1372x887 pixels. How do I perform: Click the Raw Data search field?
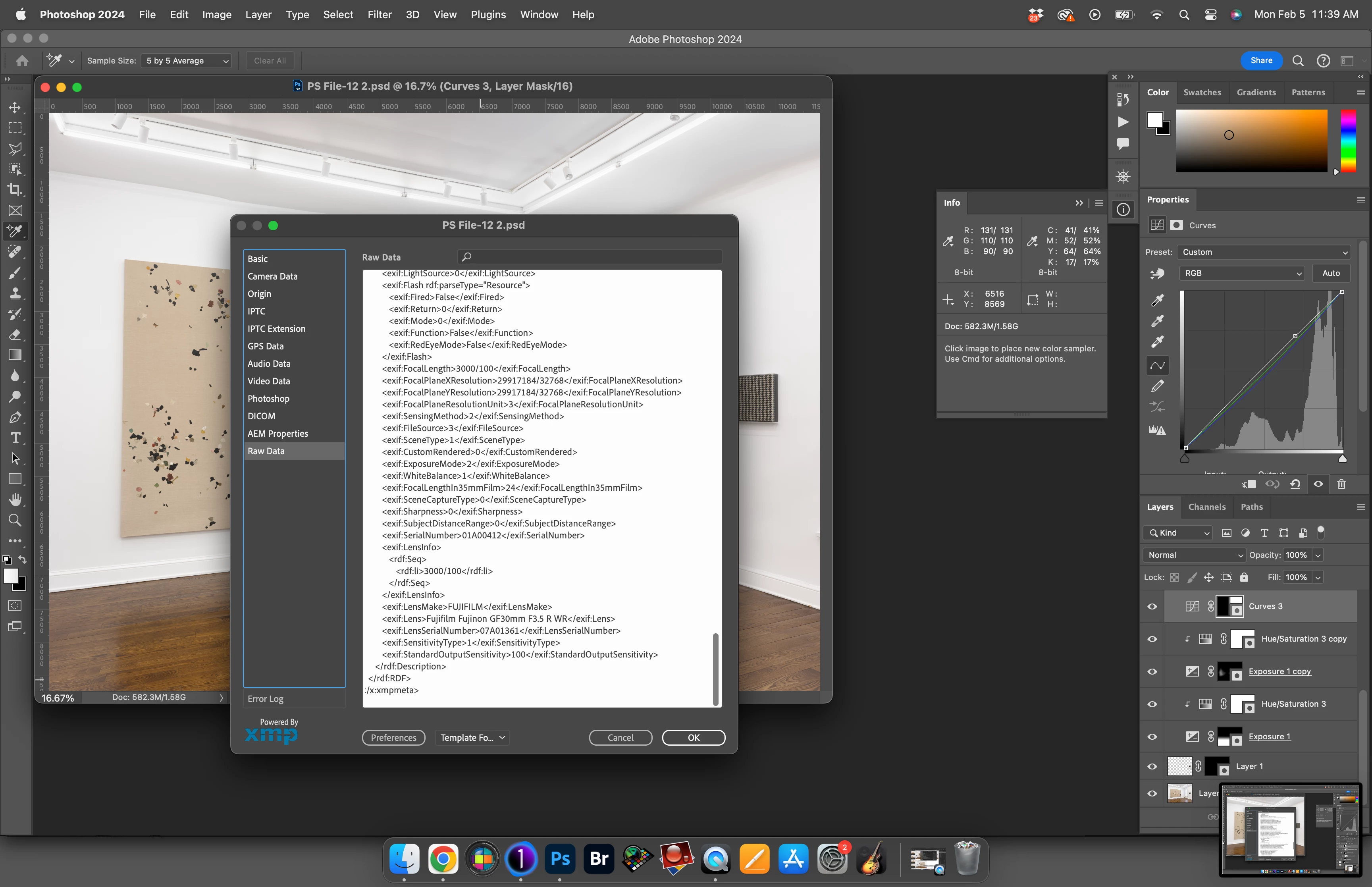point(590,257)
